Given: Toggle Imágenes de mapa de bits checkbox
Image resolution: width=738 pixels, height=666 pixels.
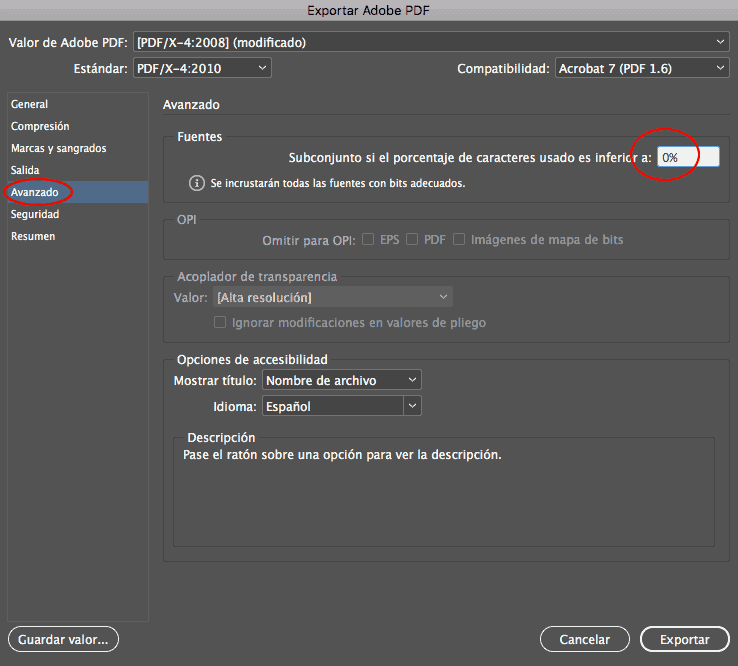Looking at the screenshot, I should click(x=459, y=240).
